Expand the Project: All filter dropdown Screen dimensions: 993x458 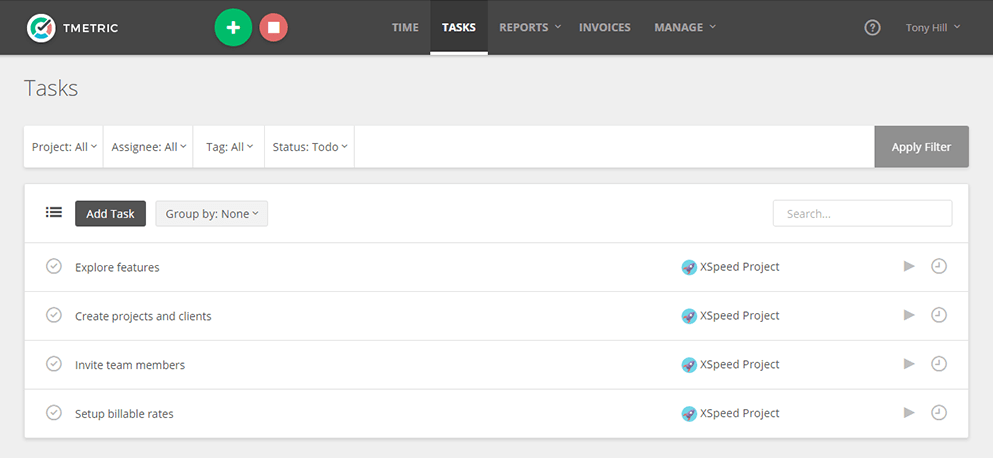(x=64, y=147)
